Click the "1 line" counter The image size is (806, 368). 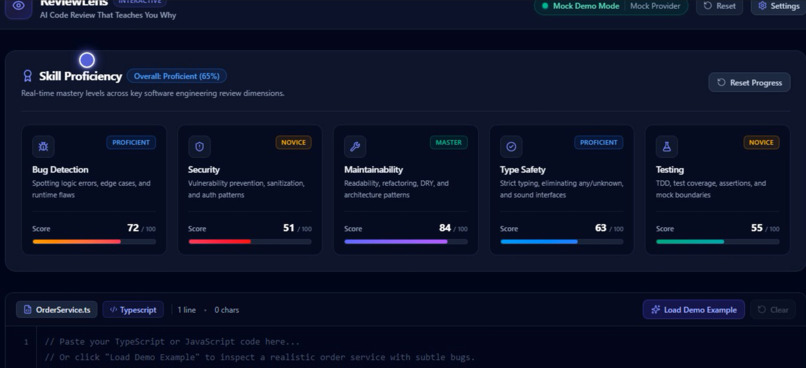tap(187, 310)
